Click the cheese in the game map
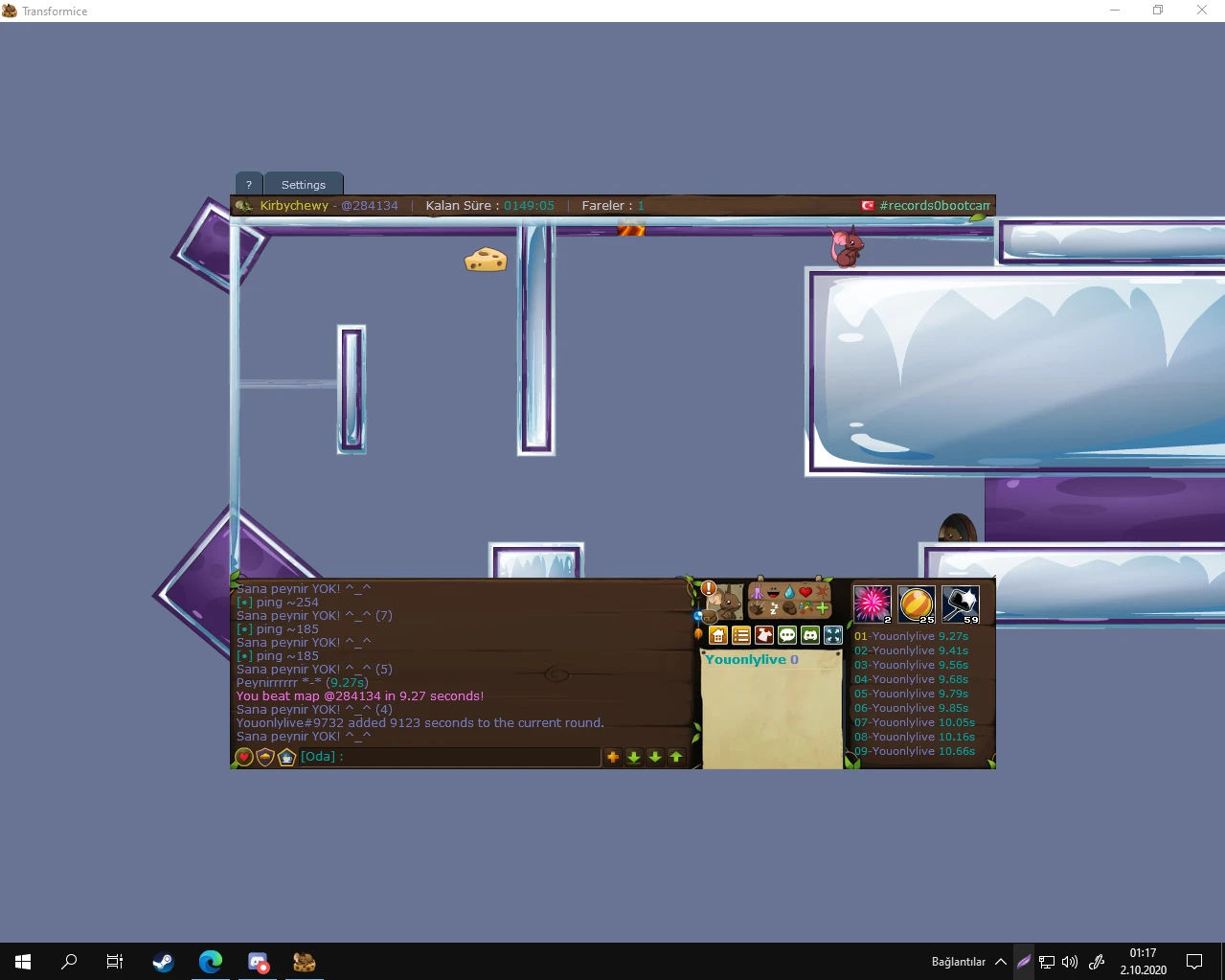This screenshot has height=980, width=1225. click(486, 260)
